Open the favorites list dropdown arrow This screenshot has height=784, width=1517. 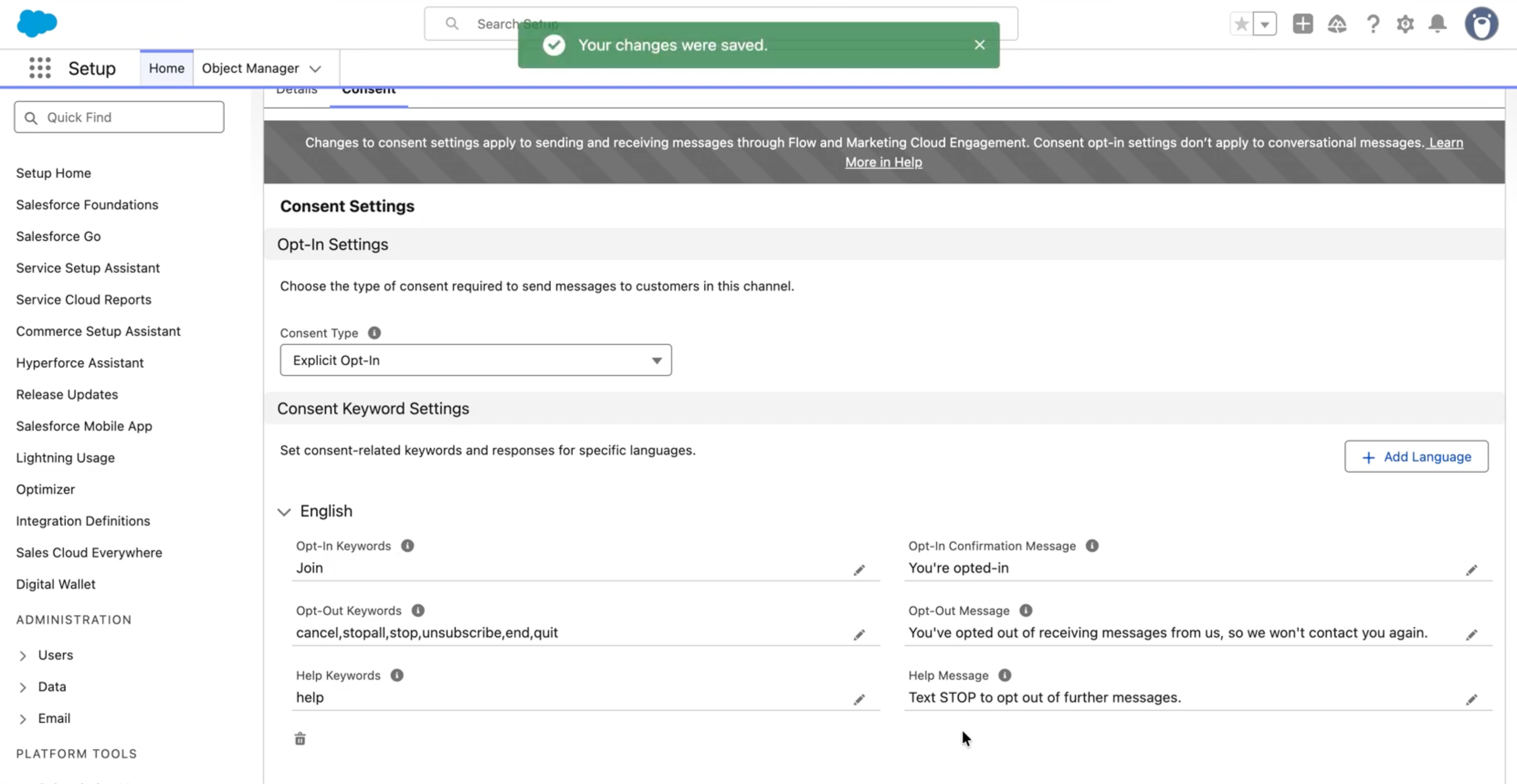pyautogui.click(x=1264, y=24)
